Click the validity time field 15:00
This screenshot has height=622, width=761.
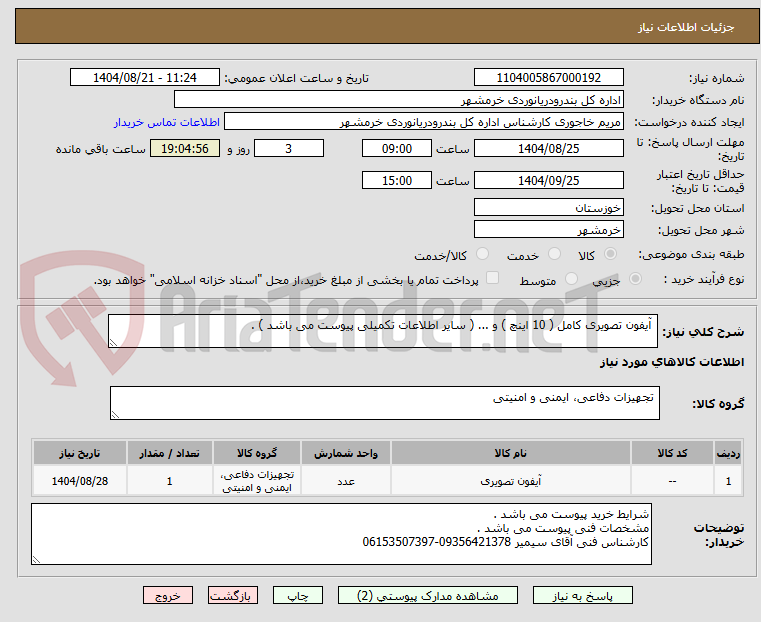(397, 180)
